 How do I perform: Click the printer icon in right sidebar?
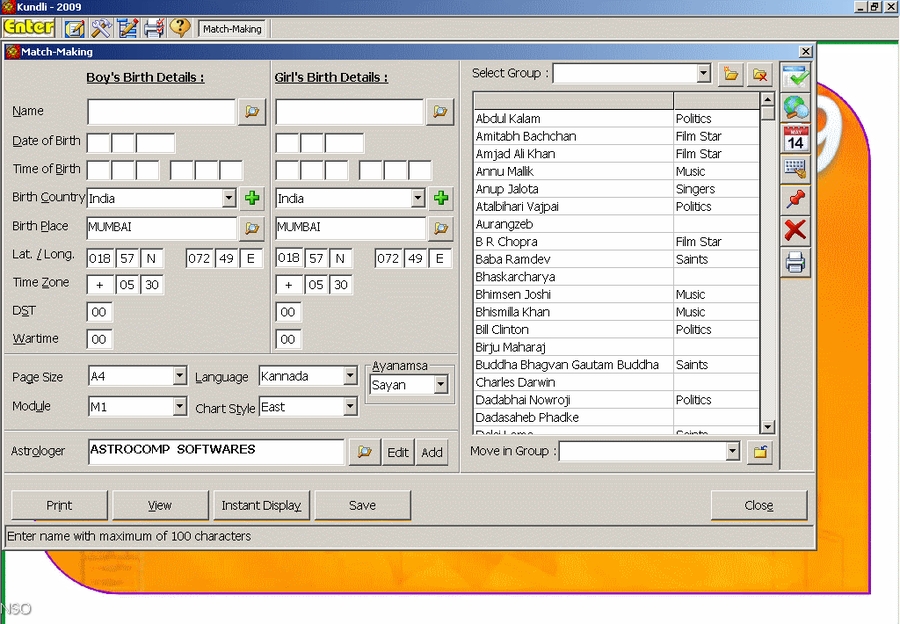[x=796, y=263]
